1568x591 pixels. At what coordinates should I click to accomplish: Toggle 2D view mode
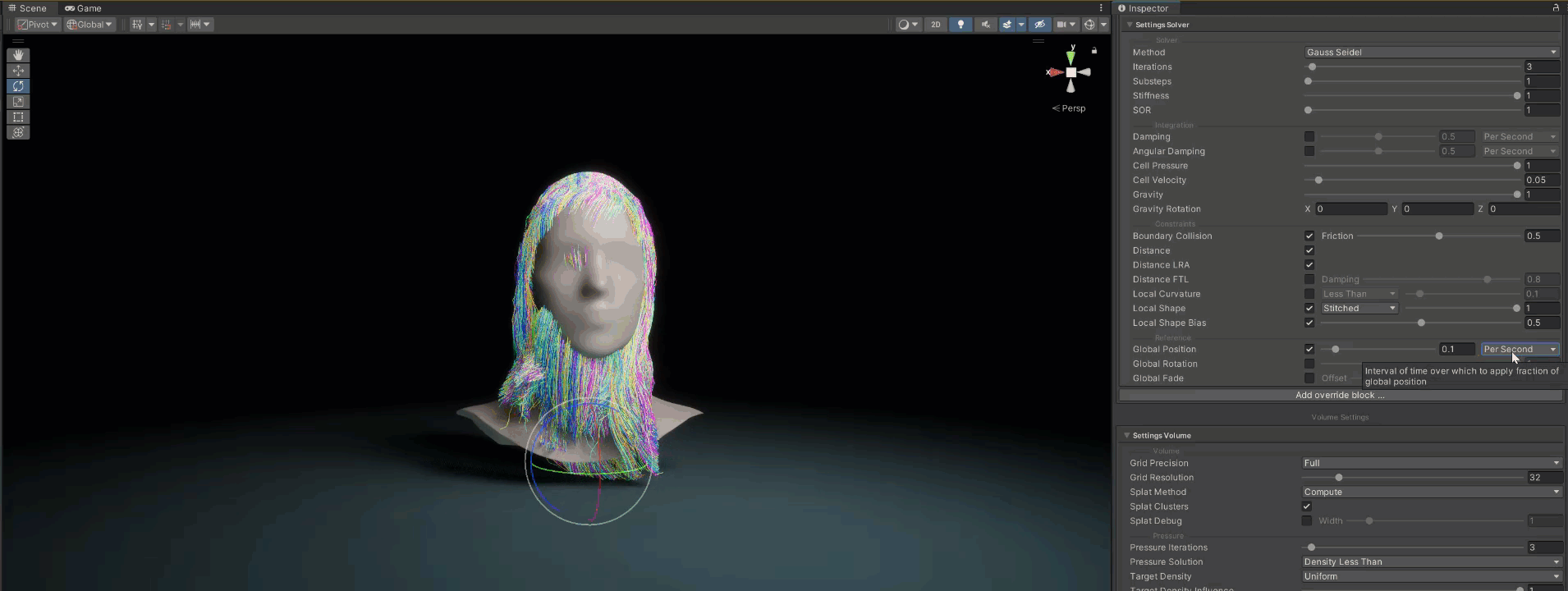click(936, 25)
